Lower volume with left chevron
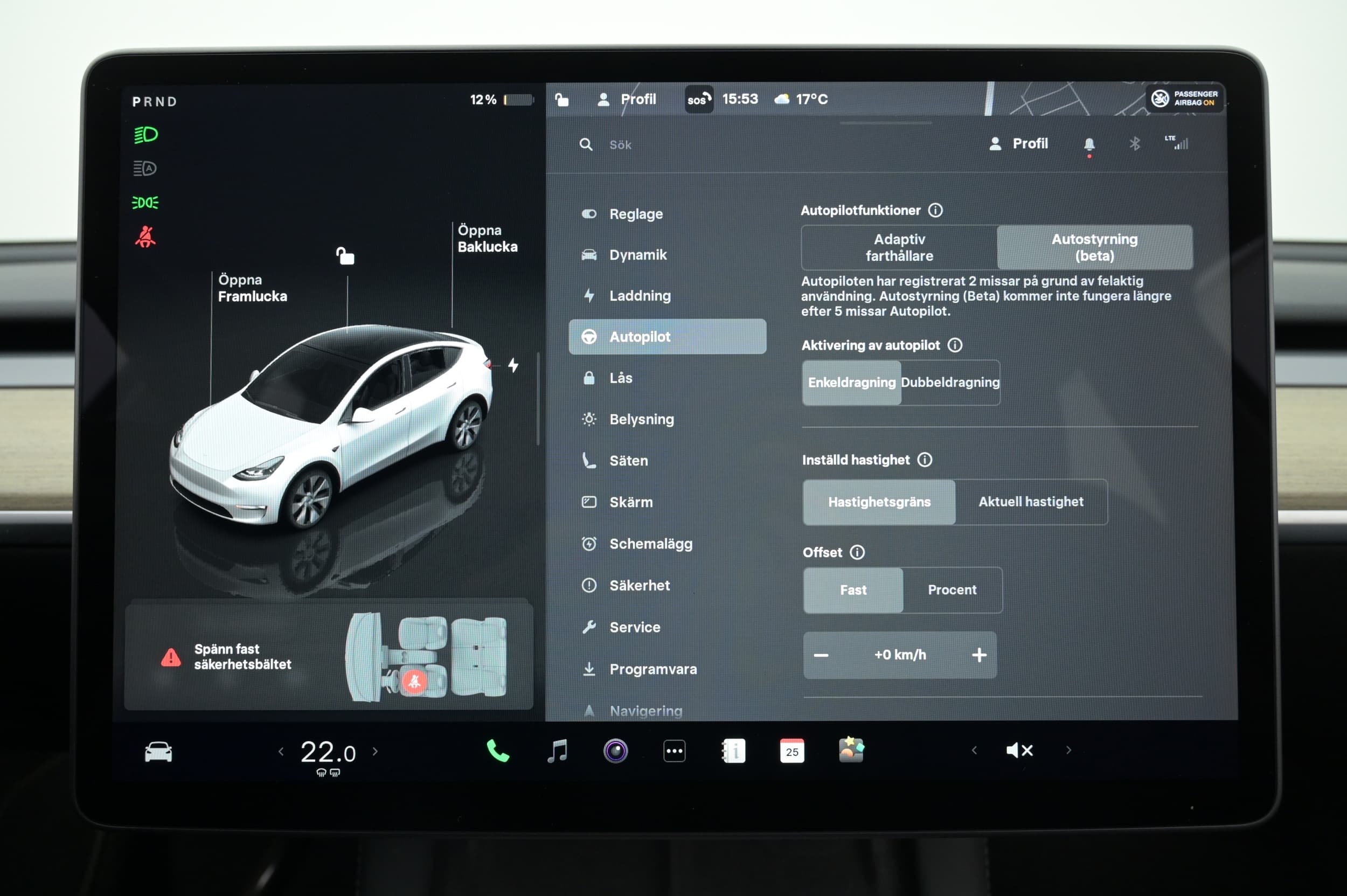Screen dimensions: 1347x896 tap(974, 751)
